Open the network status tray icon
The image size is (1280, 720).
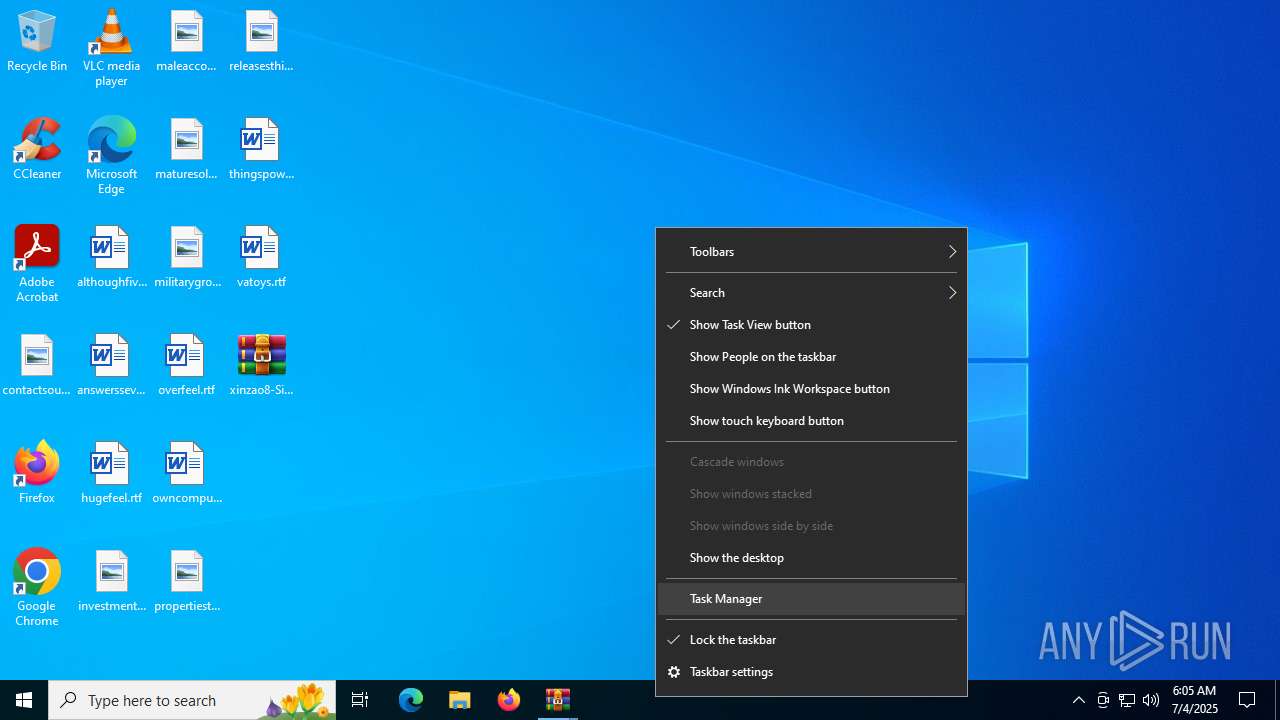1127,700
